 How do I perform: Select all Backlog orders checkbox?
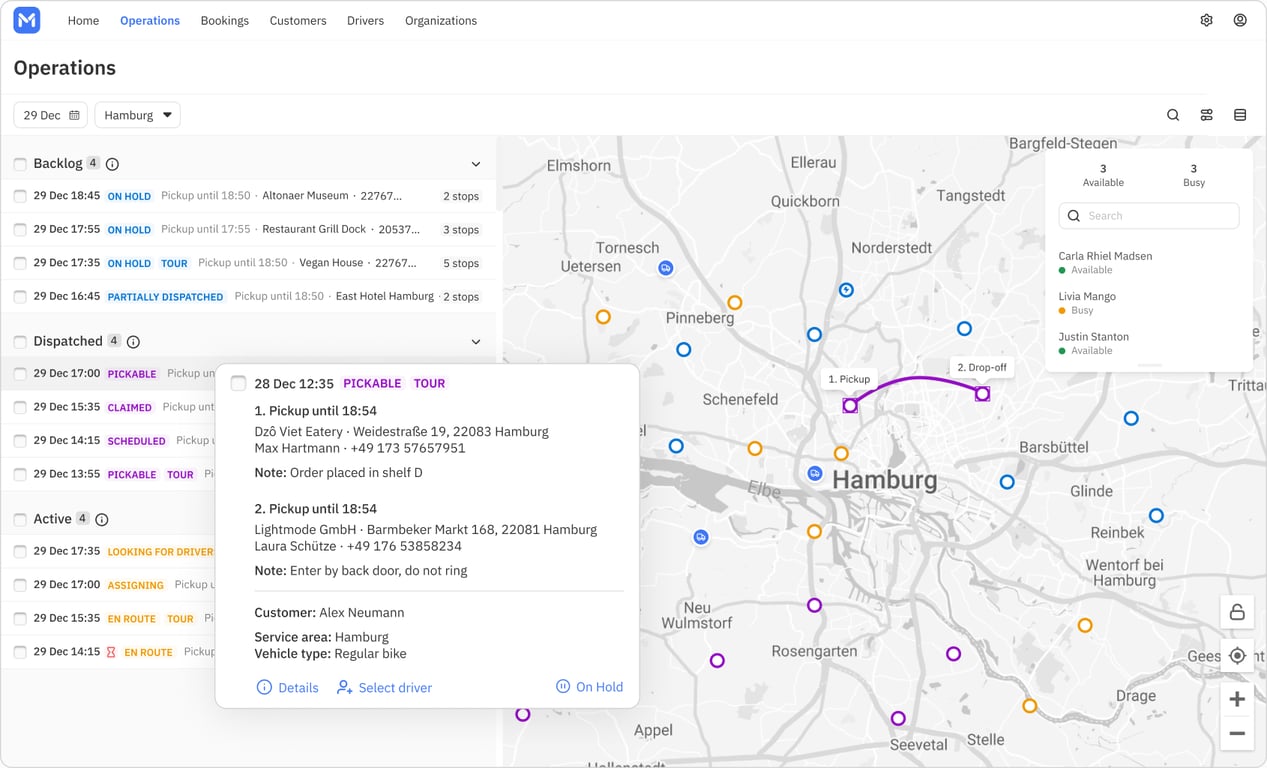(20, 164)
